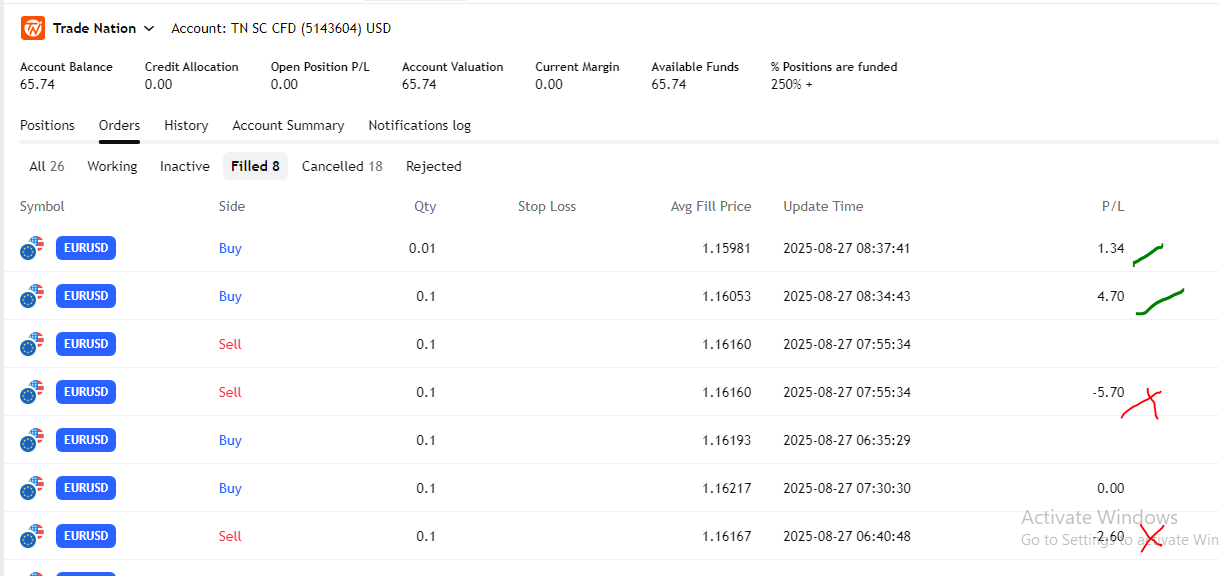Filter orders by Rejected status
The height and width of the screenshot is (576, 1219).
pos(433,166)
